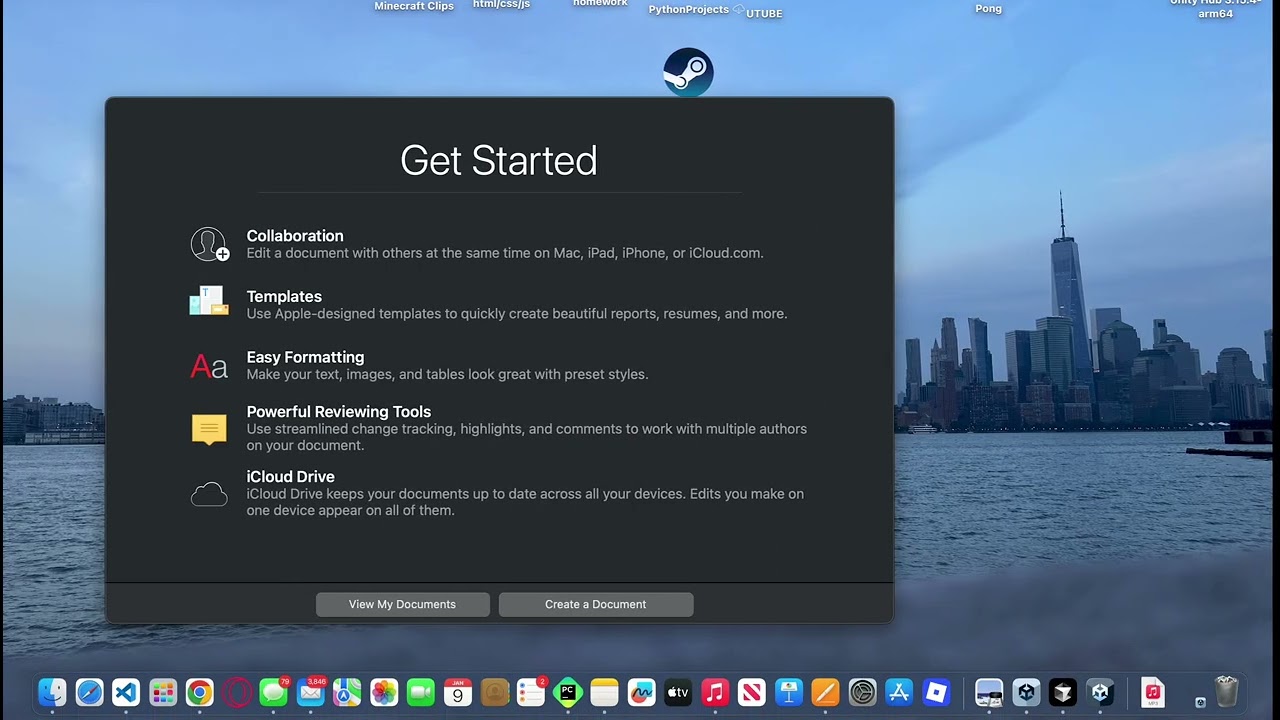Launch Music from the Dock
This screenshot has height=720, width=1280.
715,692
